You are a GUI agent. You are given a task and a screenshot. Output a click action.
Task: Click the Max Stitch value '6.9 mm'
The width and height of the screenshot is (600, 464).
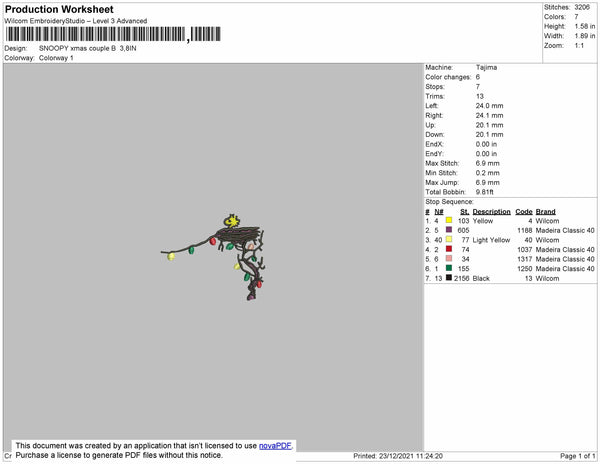pos(488,163)
